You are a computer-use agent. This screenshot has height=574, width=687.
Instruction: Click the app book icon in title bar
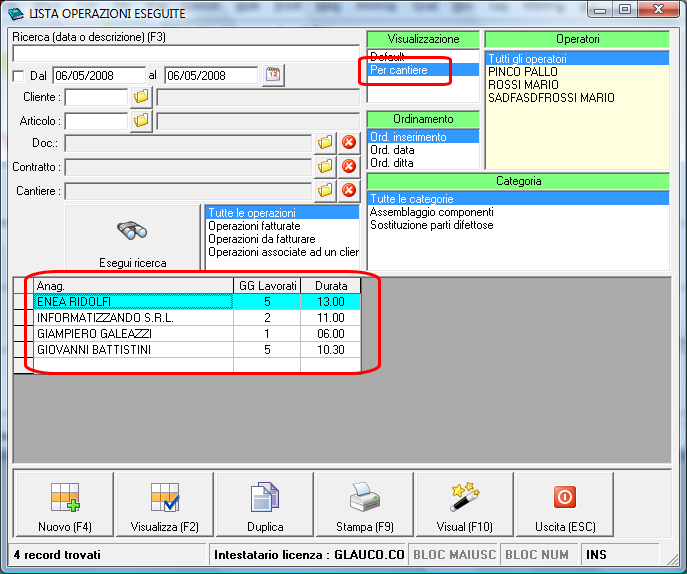point(15,13)
